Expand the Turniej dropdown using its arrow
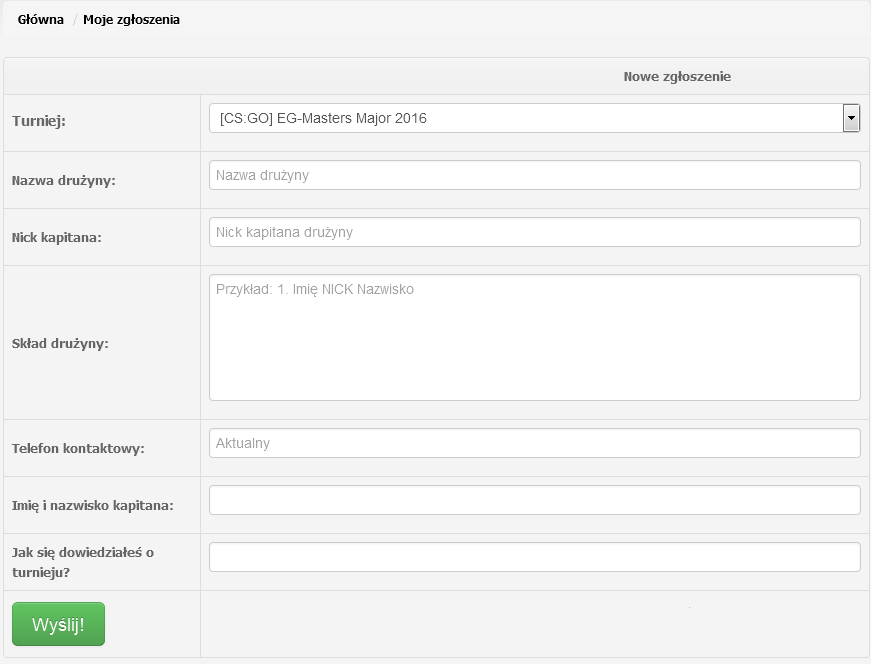871x664 pixels. 851,118
